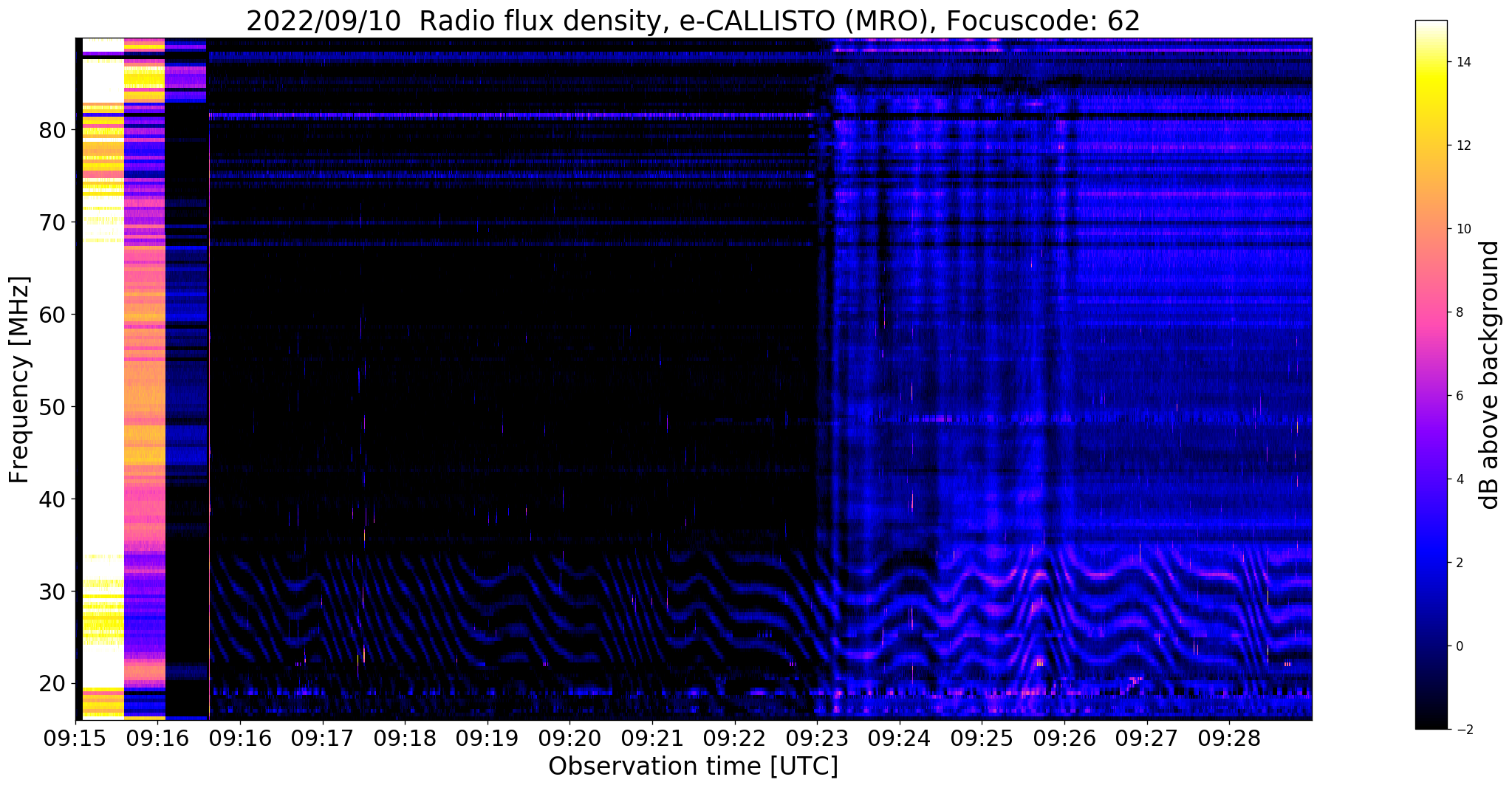The image size is (1512, 788).
Task: Click the 09:24 time tick label
Action: click(x=899, y=739)
